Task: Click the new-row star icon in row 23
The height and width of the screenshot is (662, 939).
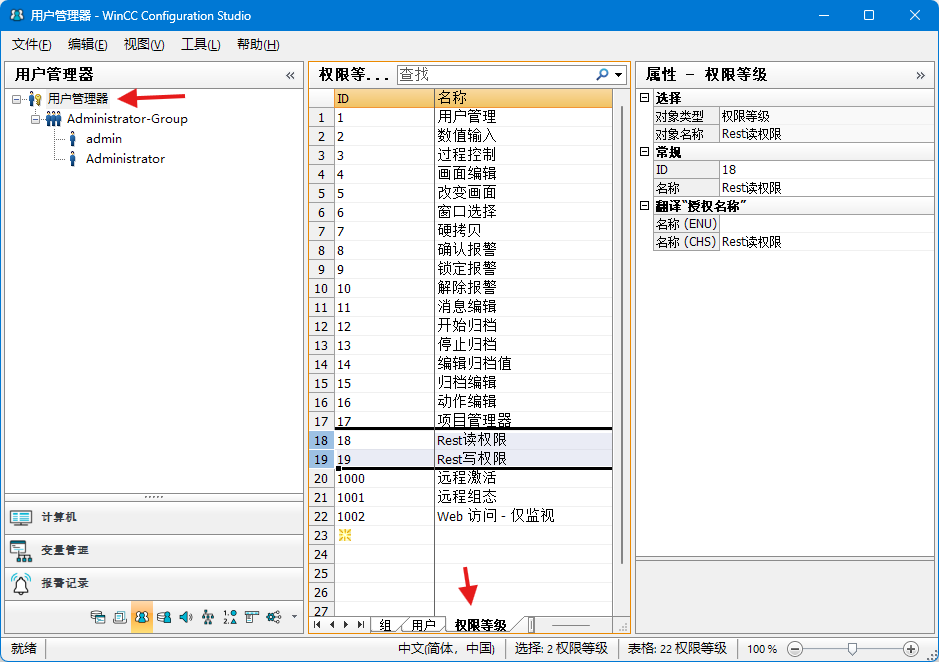Action: point(345,535)
